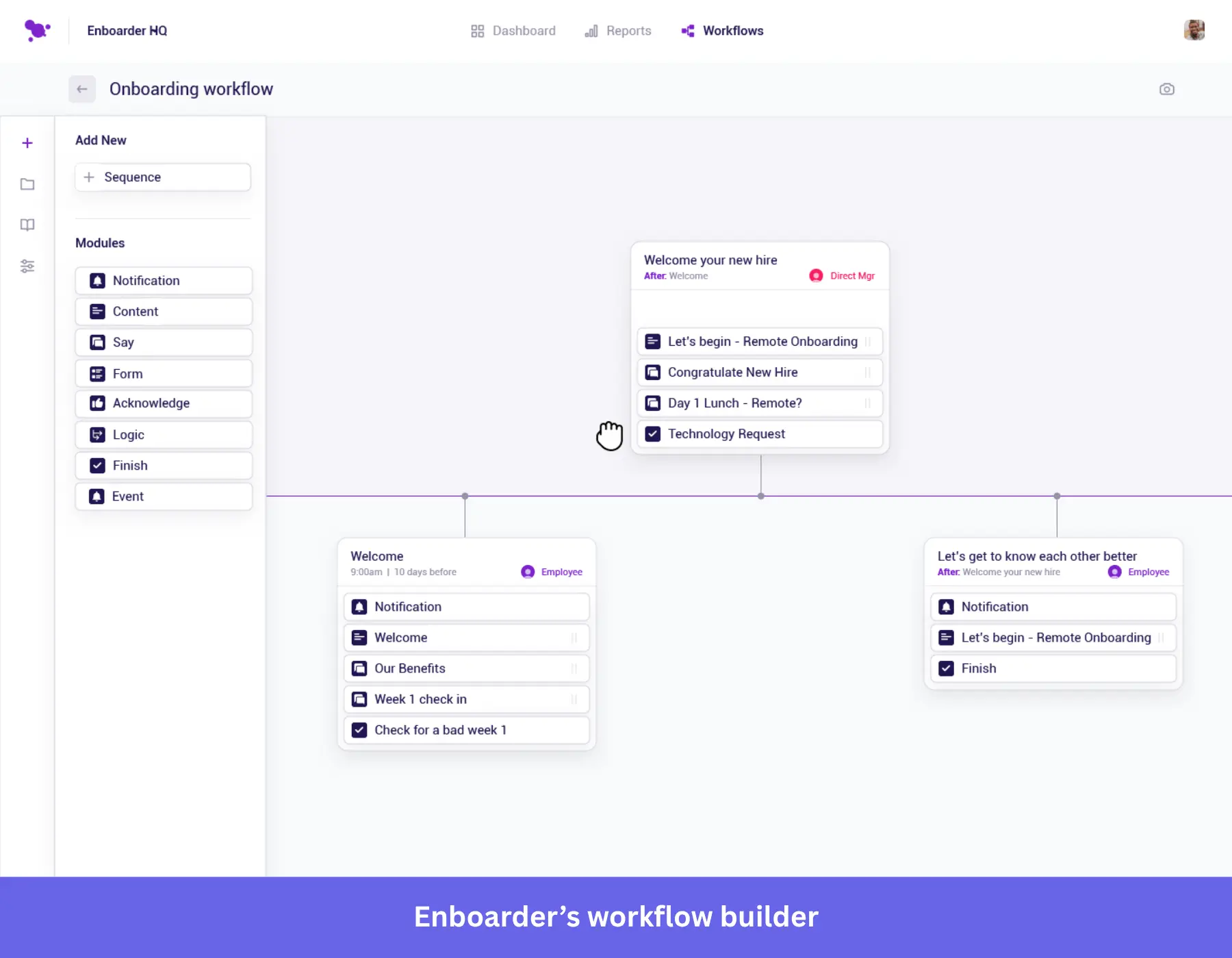The height and width of the screenshot is (958, 1232).
Task: Open the user profile avatar
Action: tap(1194, 30)
